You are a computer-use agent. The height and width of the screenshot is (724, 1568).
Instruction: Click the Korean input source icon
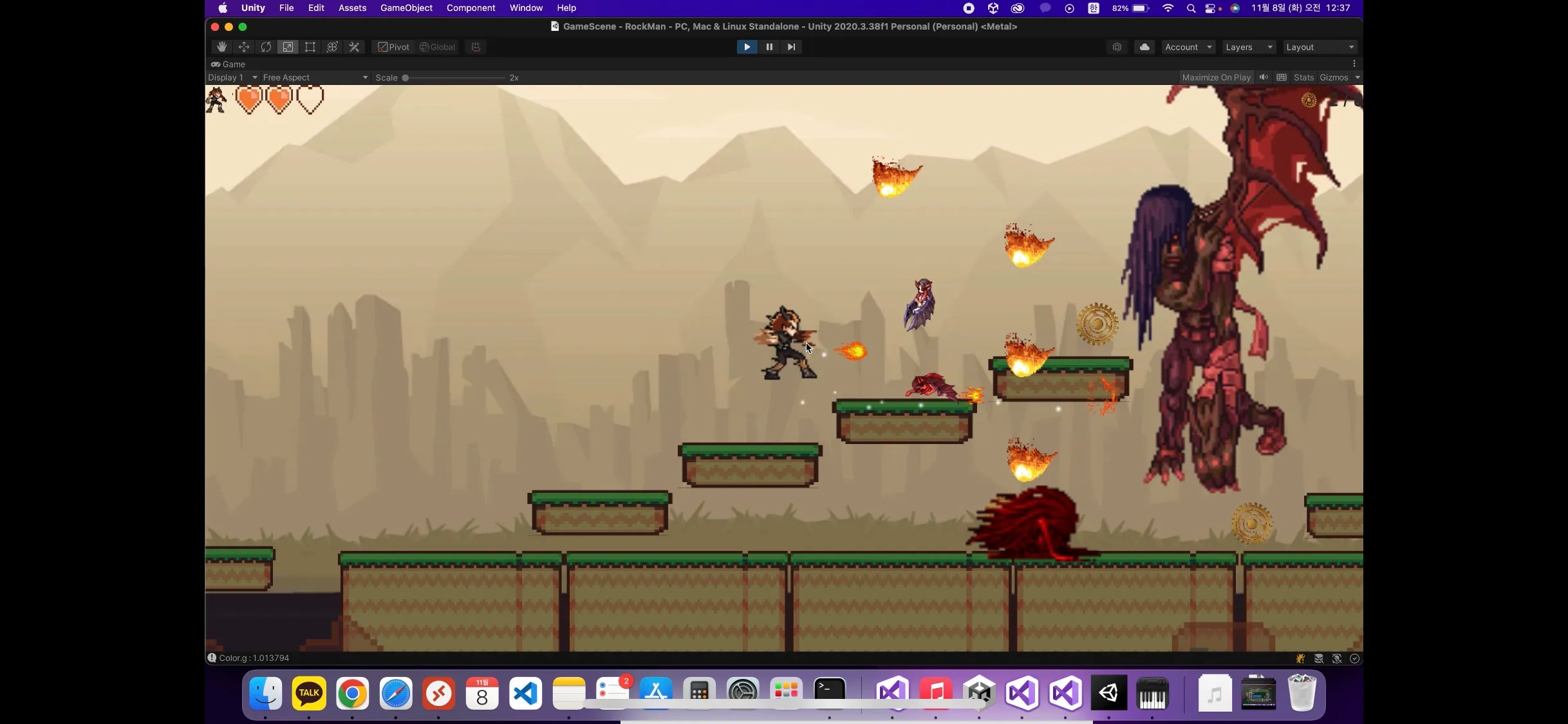(x=1094, y=8)
